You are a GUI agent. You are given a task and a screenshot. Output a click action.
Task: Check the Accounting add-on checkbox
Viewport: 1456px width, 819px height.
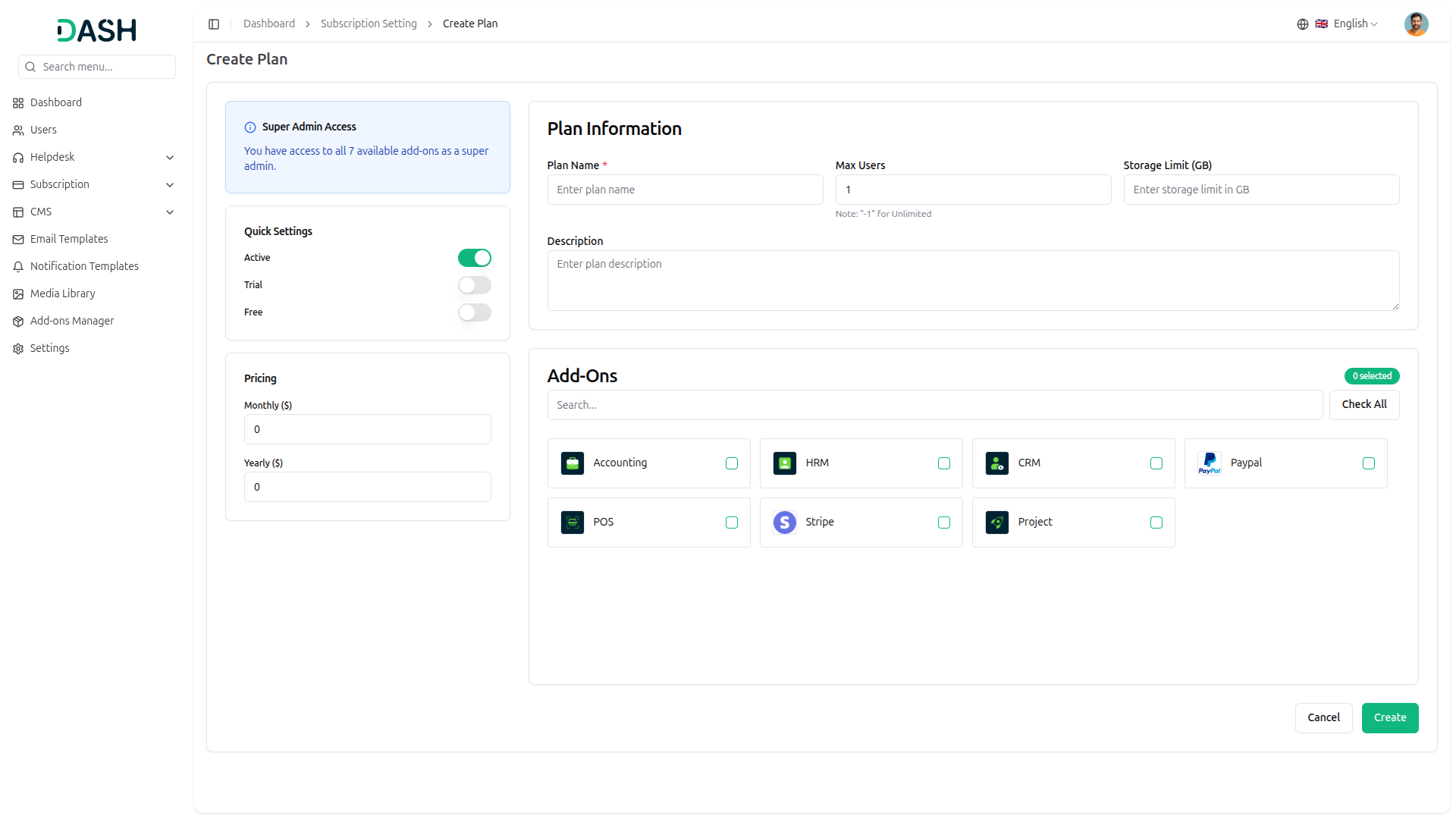point(732,463)
